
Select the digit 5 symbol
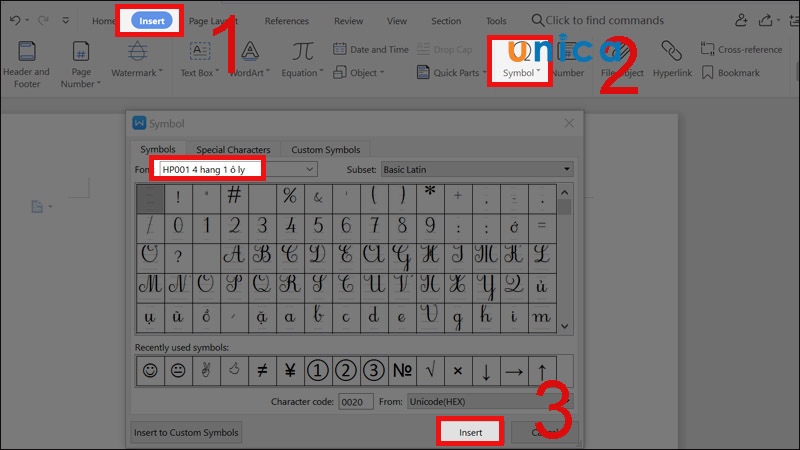318,228
